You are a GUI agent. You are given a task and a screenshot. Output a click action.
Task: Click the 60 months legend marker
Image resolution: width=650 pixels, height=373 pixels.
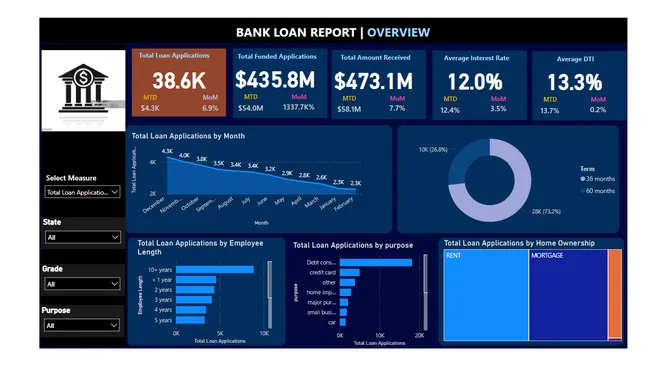pyautogui.click(x=583, y=191)
